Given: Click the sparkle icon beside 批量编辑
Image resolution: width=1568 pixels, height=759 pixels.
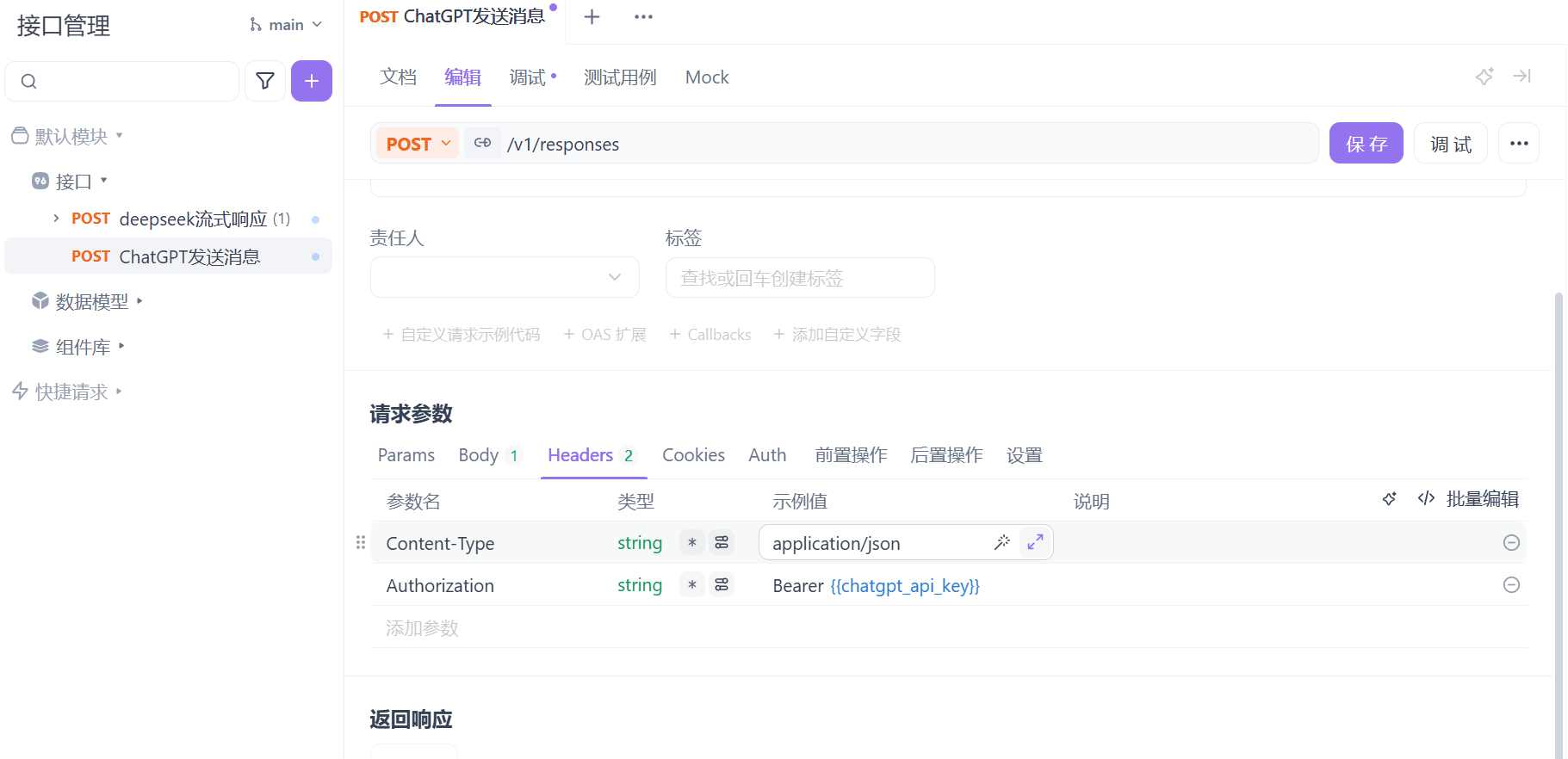Looking at the screenshot, I should (1389, 499).
